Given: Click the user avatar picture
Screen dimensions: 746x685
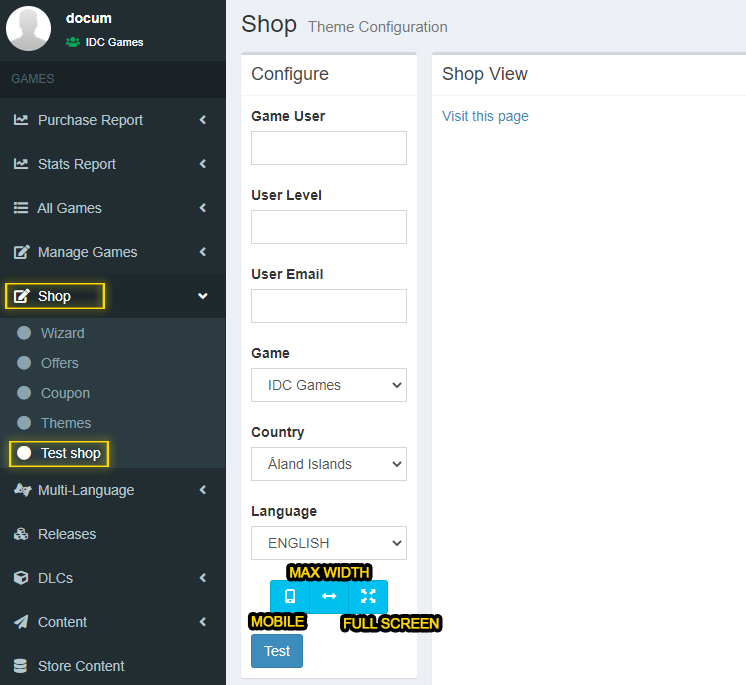Looking at the screenshot, I should pos(29,29).
